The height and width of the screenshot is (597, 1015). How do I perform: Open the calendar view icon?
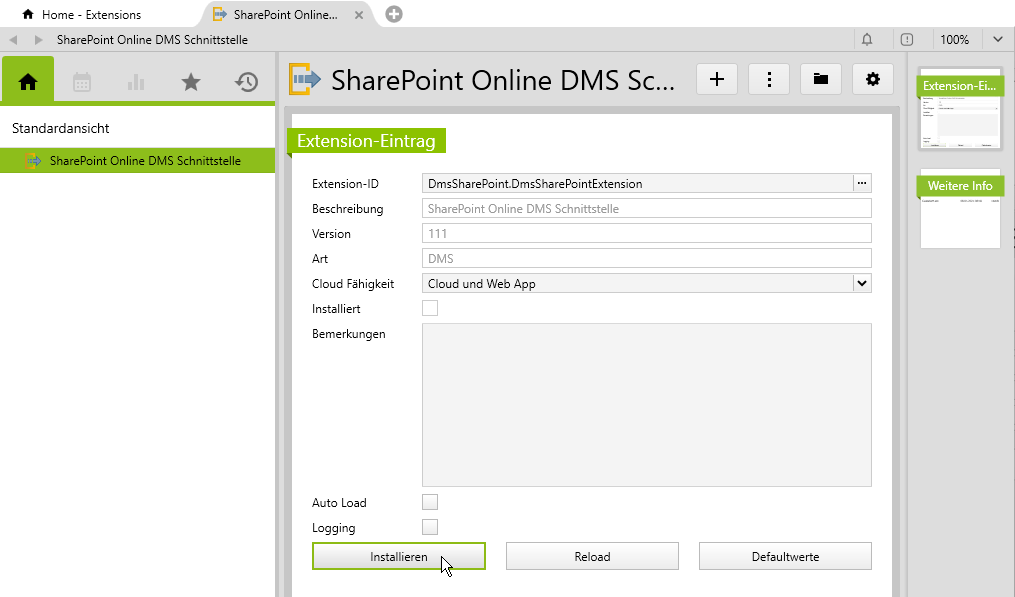(x=82, y=82)
